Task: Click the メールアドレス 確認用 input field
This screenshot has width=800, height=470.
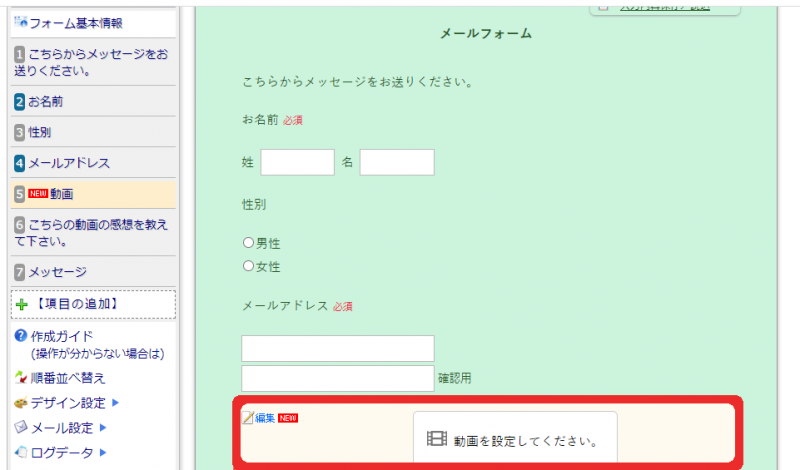Action: pos(338,378)
